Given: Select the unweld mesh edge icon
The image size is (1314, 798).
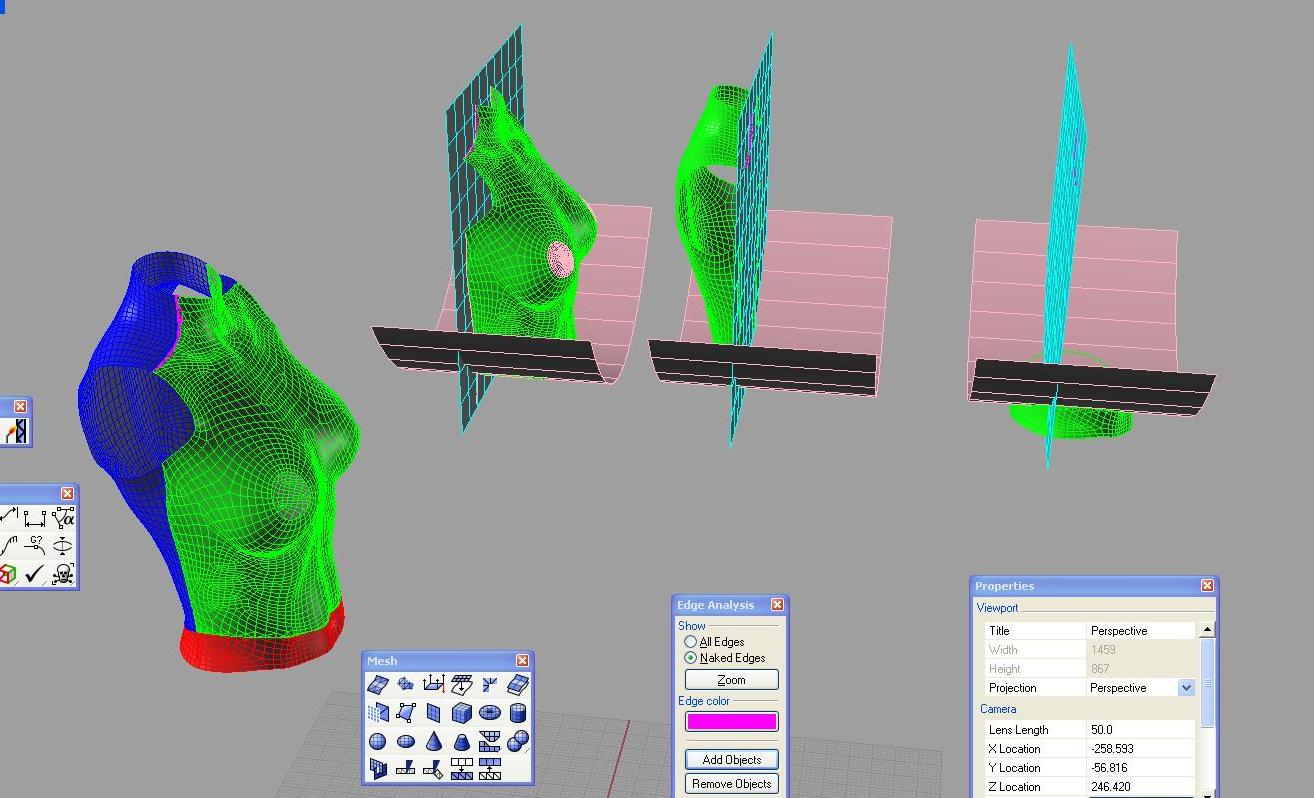Looking at the screenshot, I should click(434, 769).
